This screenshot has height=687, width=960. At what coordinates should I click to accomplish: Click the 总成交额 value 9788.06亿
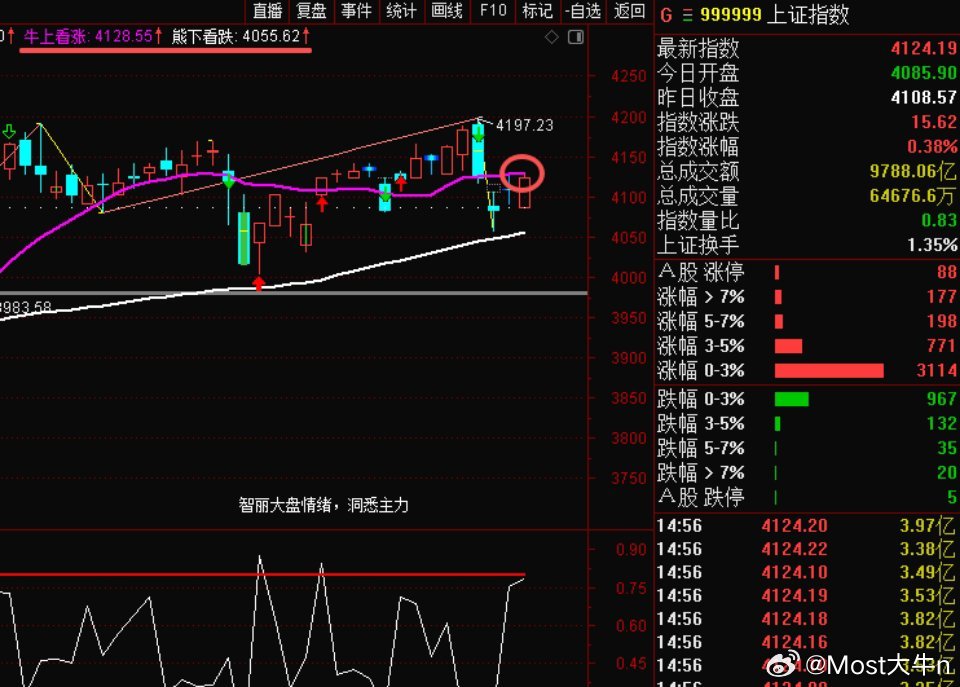[913, 171]
